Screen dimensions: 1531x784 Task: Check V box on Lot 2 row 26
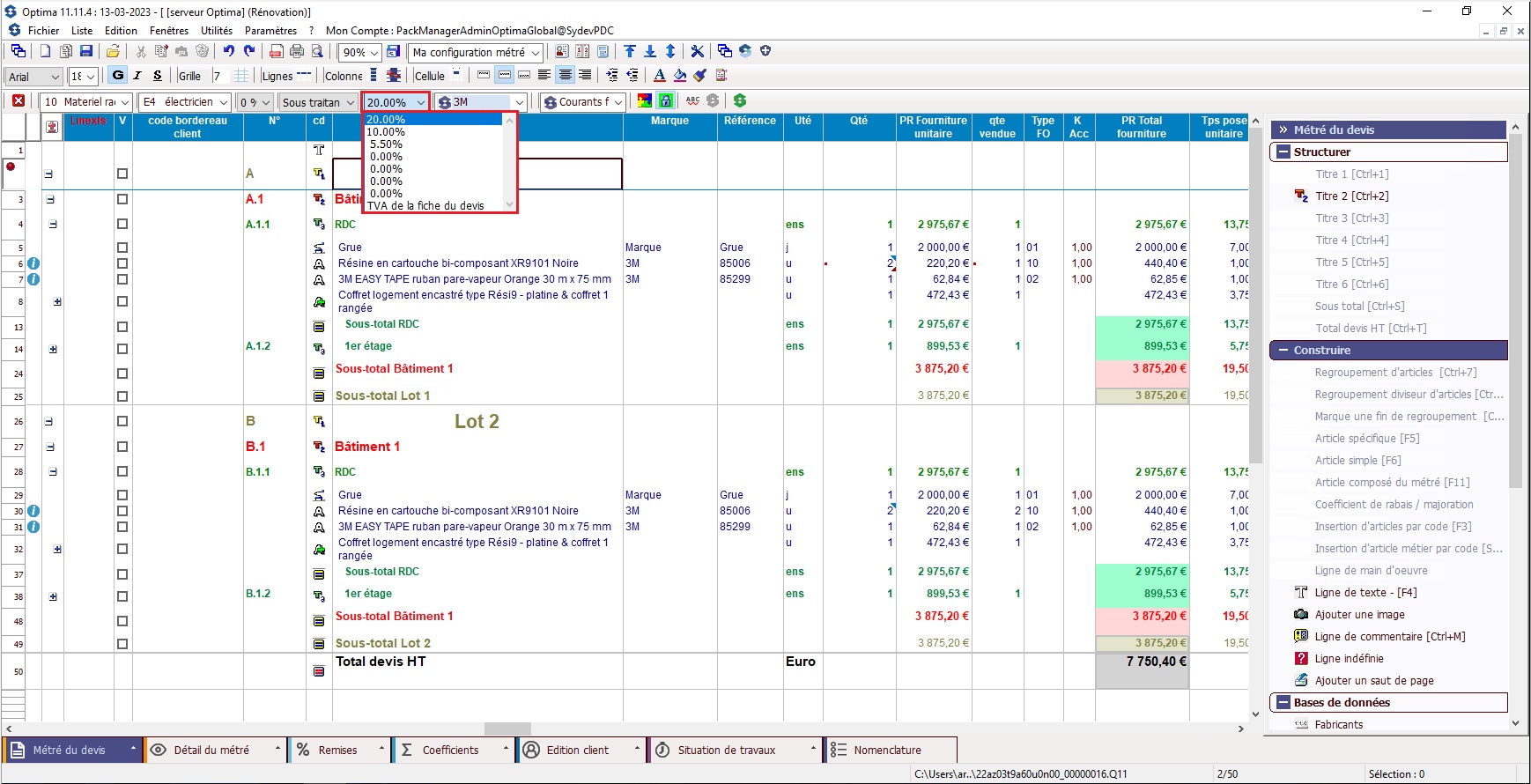pyautogui.click(x=122, y=421)
